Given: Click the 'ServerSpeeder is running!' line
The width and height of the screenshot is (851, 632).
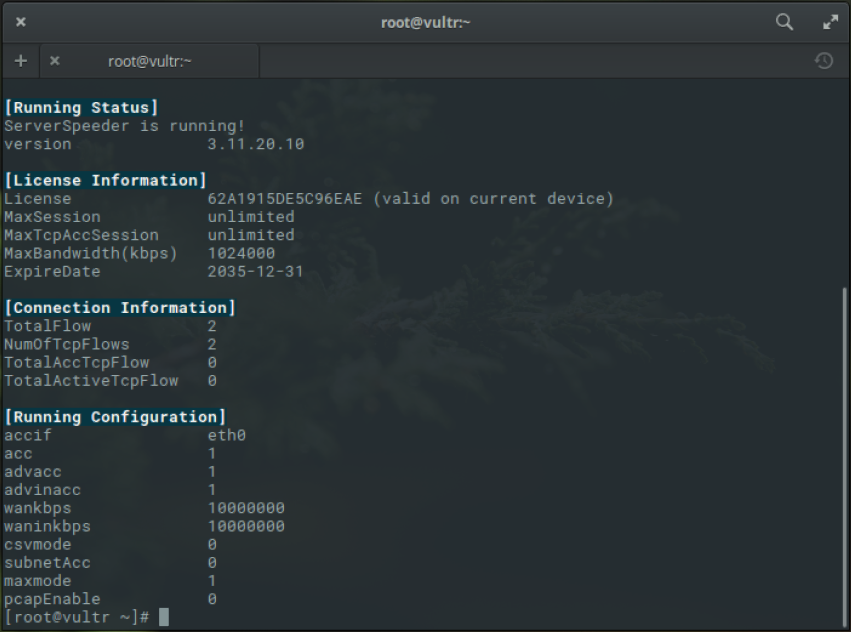Looking at the screenshot, I should 125,126.
